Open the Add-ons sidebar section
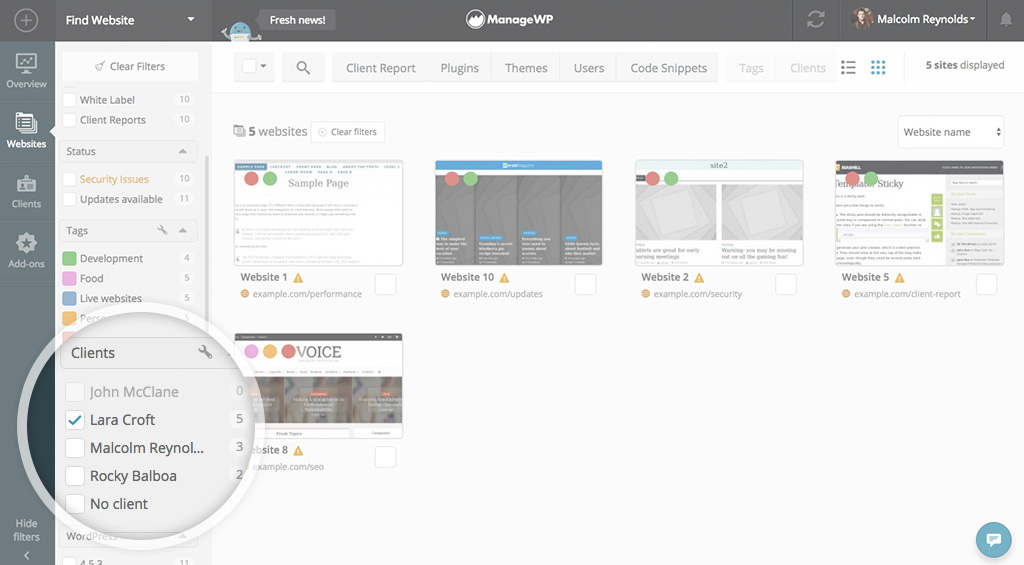Image resolution: width=1024 pixels, height=565 pixels. (27, 250)
